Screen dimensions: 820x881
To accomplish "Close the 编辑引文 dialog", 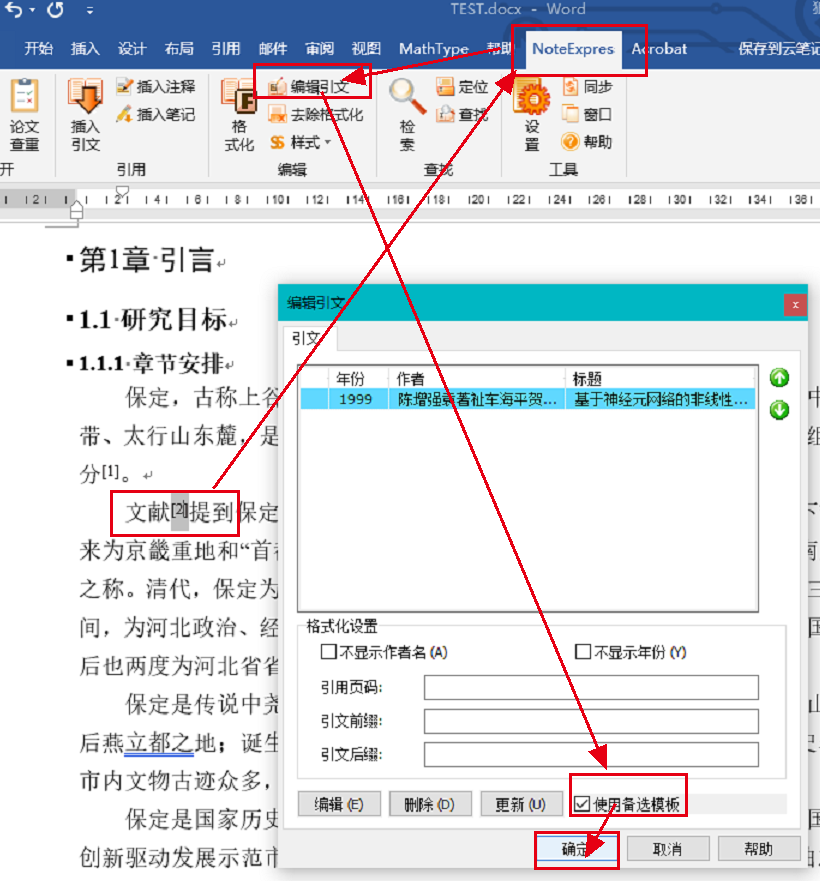I will tap(795, 305).
